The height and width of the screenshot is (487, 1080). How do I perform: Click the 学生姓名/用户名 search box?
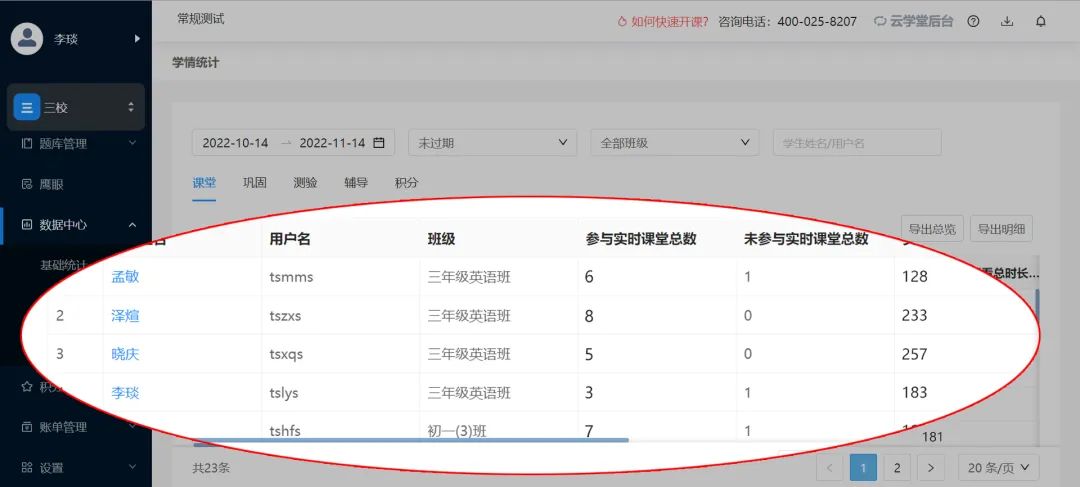point(857,143)
